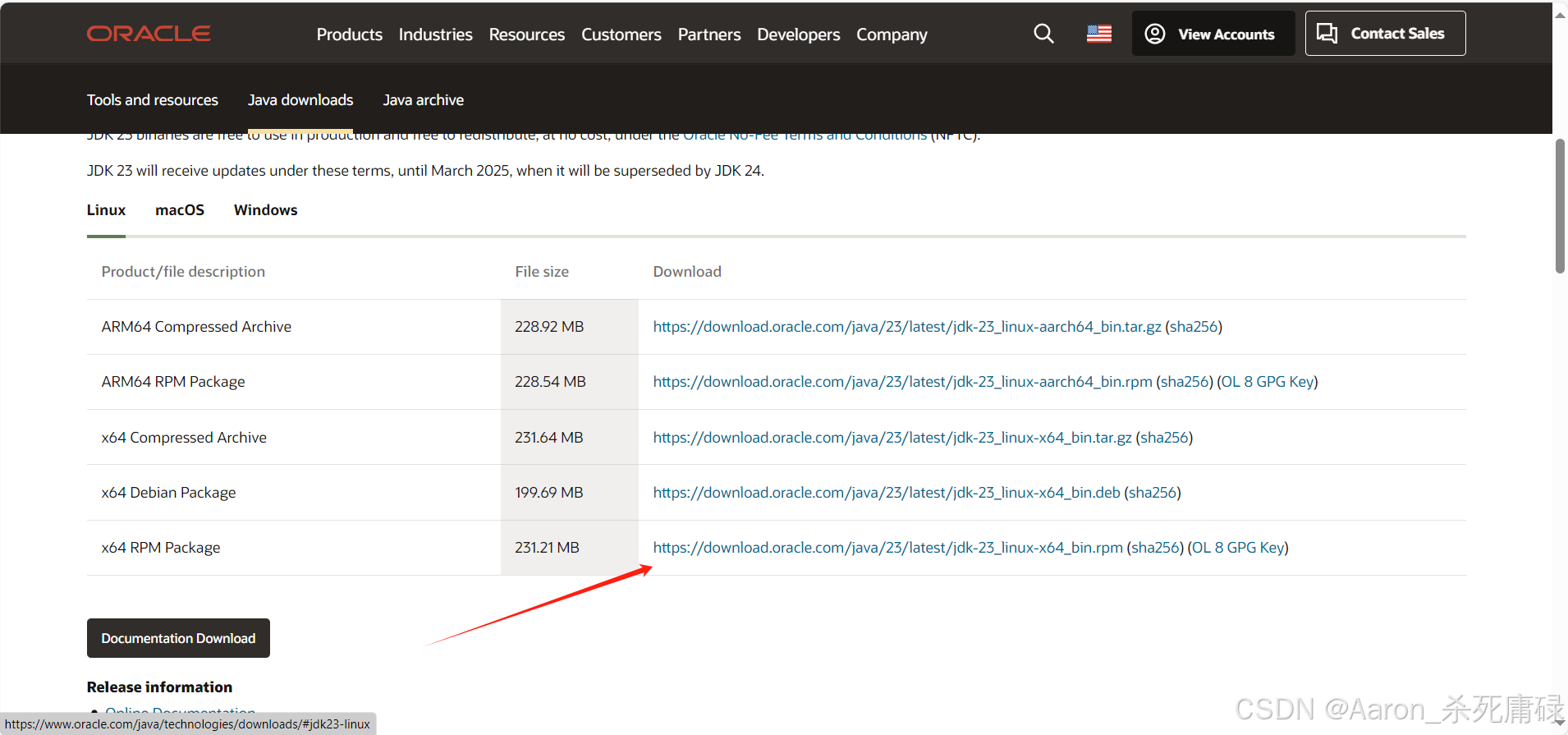This screenshot has height=735, width=1568.
Task: Click the x64 RPM Package description
Action: (161, 548)
